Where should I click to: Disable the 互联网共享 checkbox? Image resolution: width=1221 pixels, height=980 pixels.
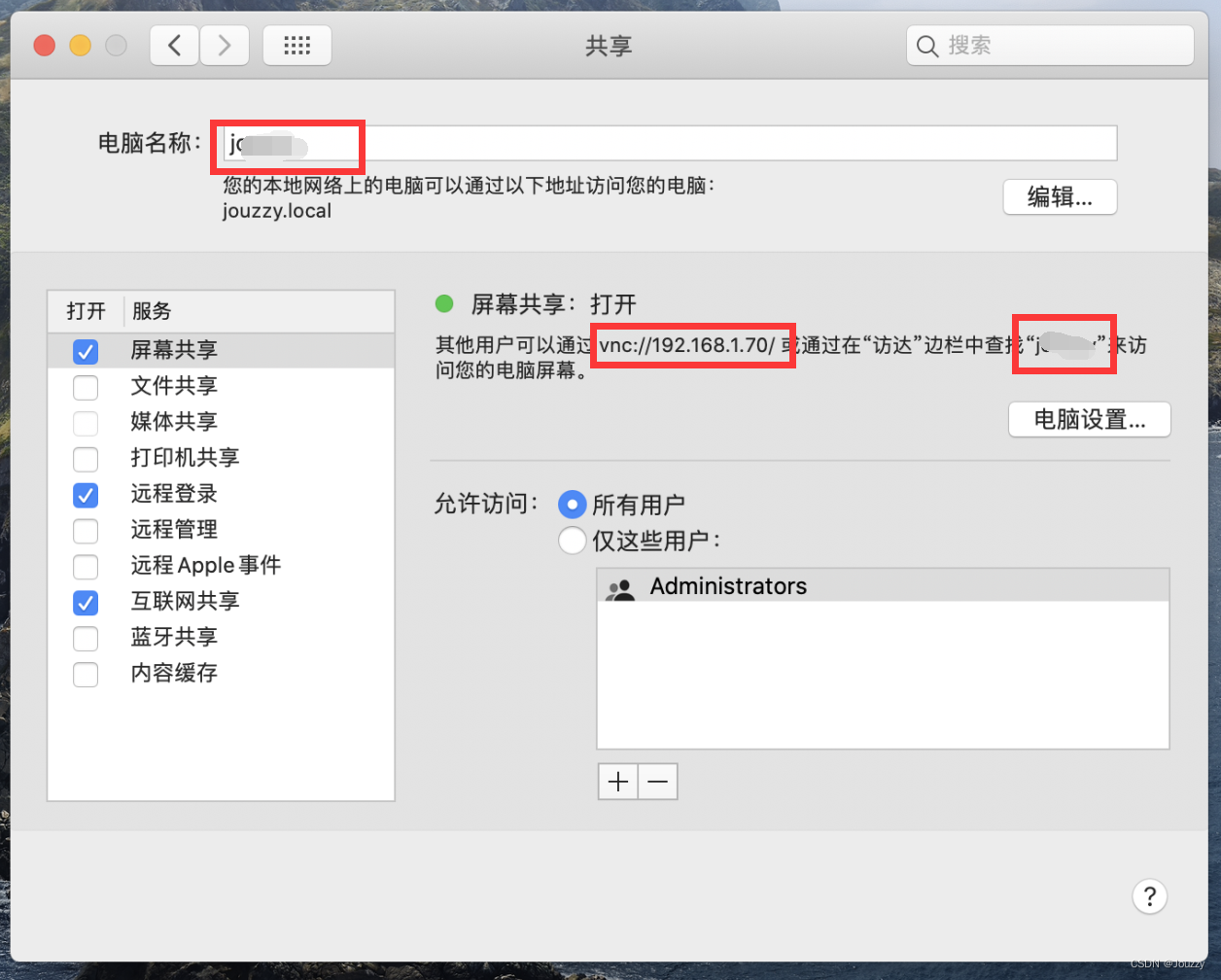(x=86, y=603)
